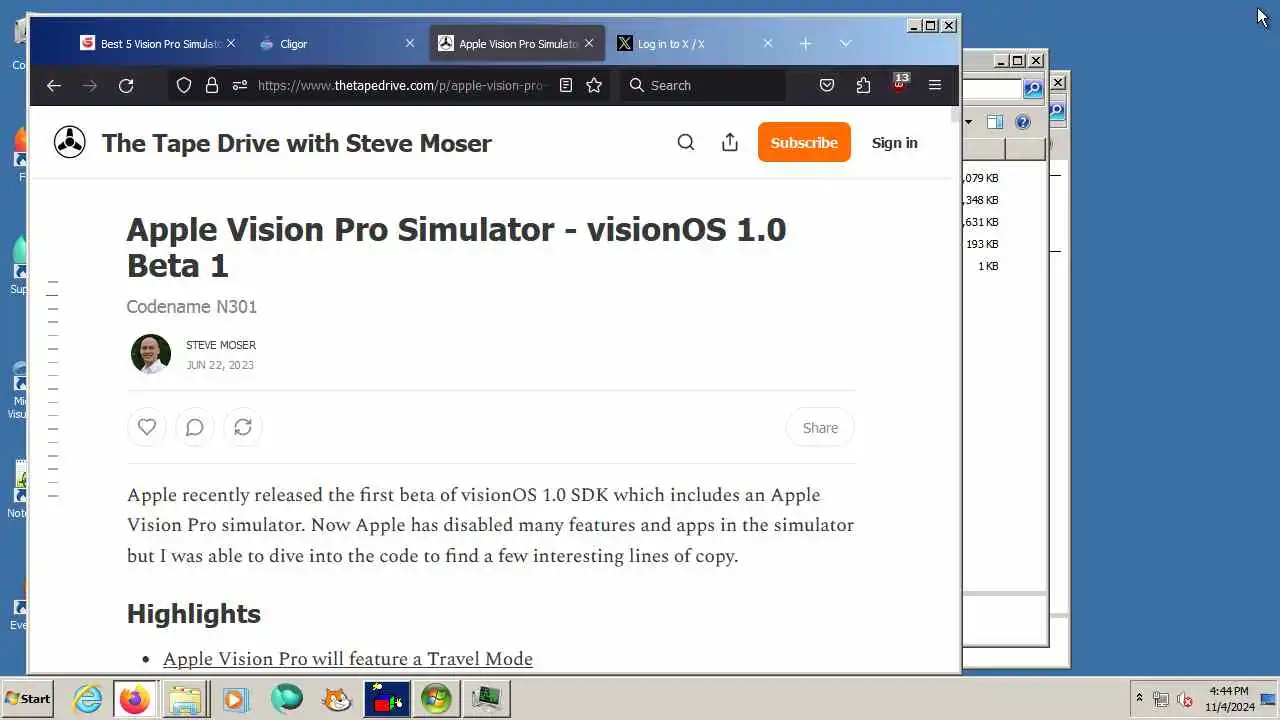Open site permissions icon in address bar
The height and width of the screenshot is (720, 1280).
(x=239, y=86)
